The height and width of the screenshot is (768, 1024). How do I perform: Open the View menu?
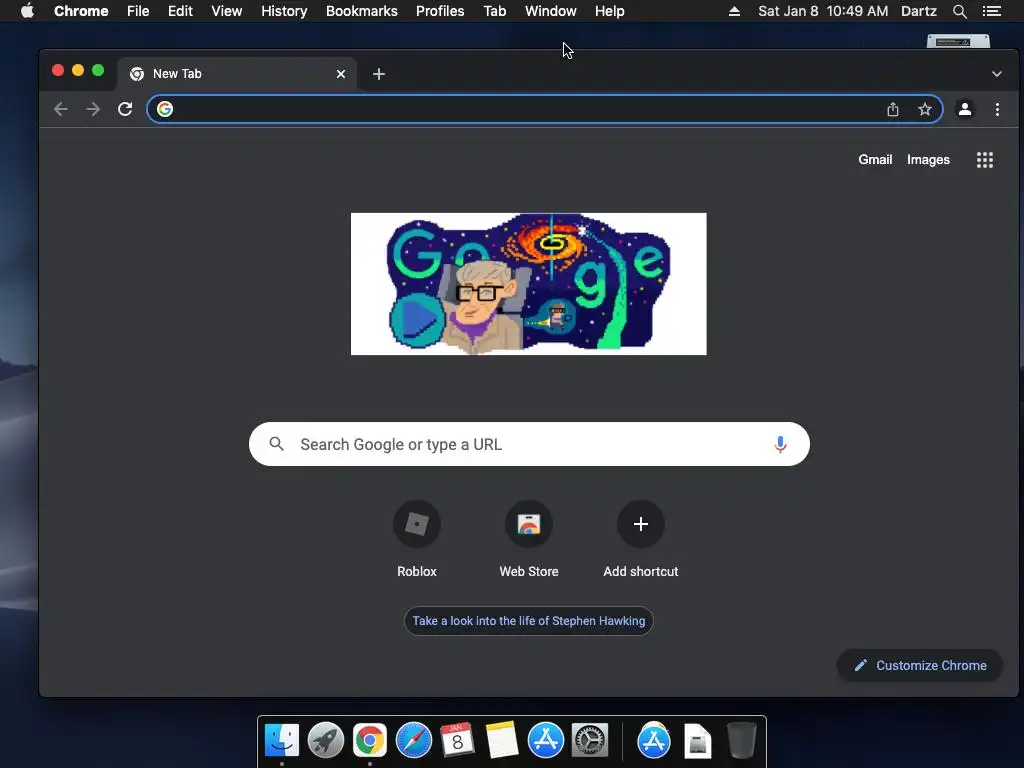tap(227, 11)
